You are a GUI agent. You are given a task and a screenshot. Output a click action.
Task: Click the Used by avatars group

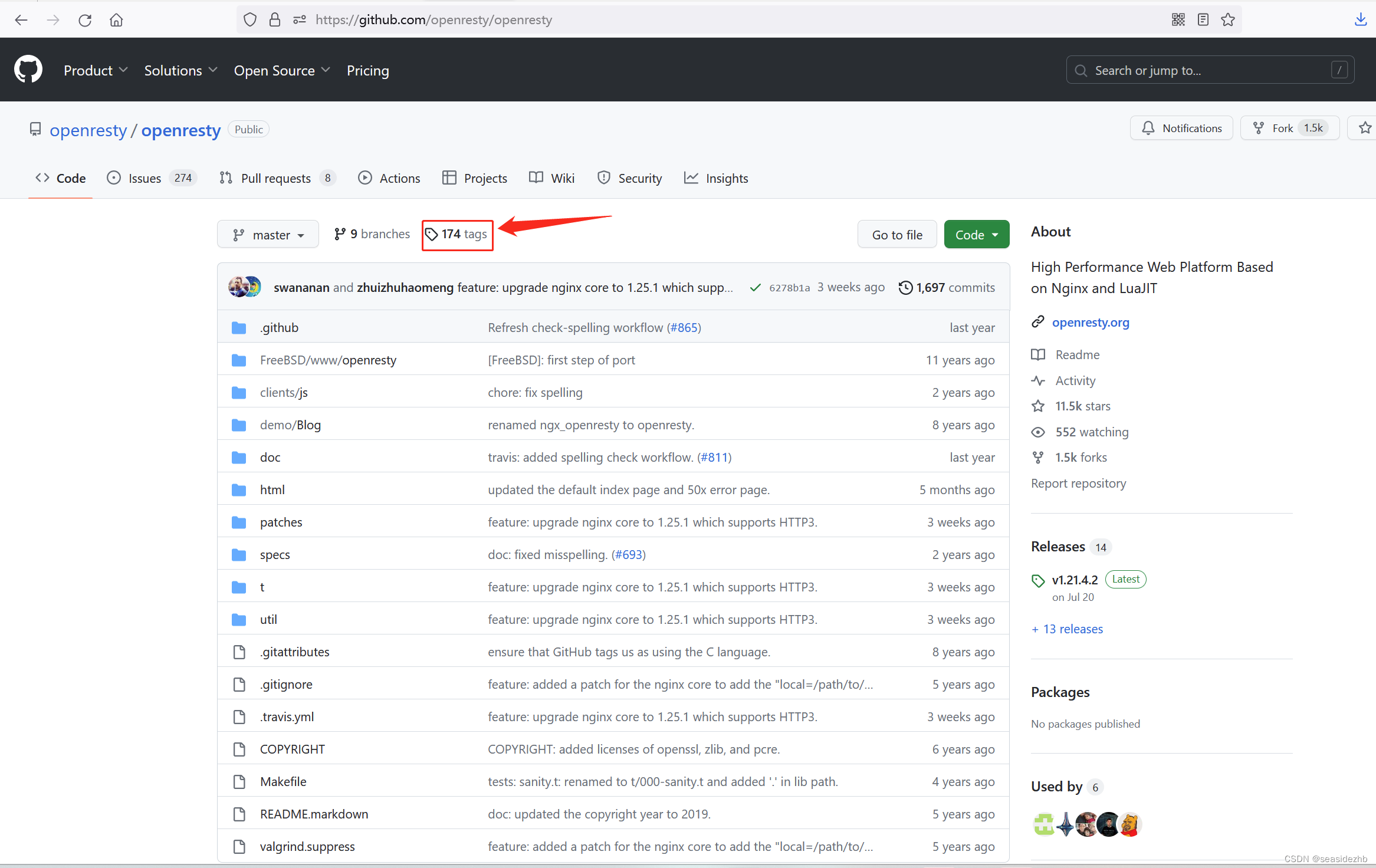(1087, 824)
